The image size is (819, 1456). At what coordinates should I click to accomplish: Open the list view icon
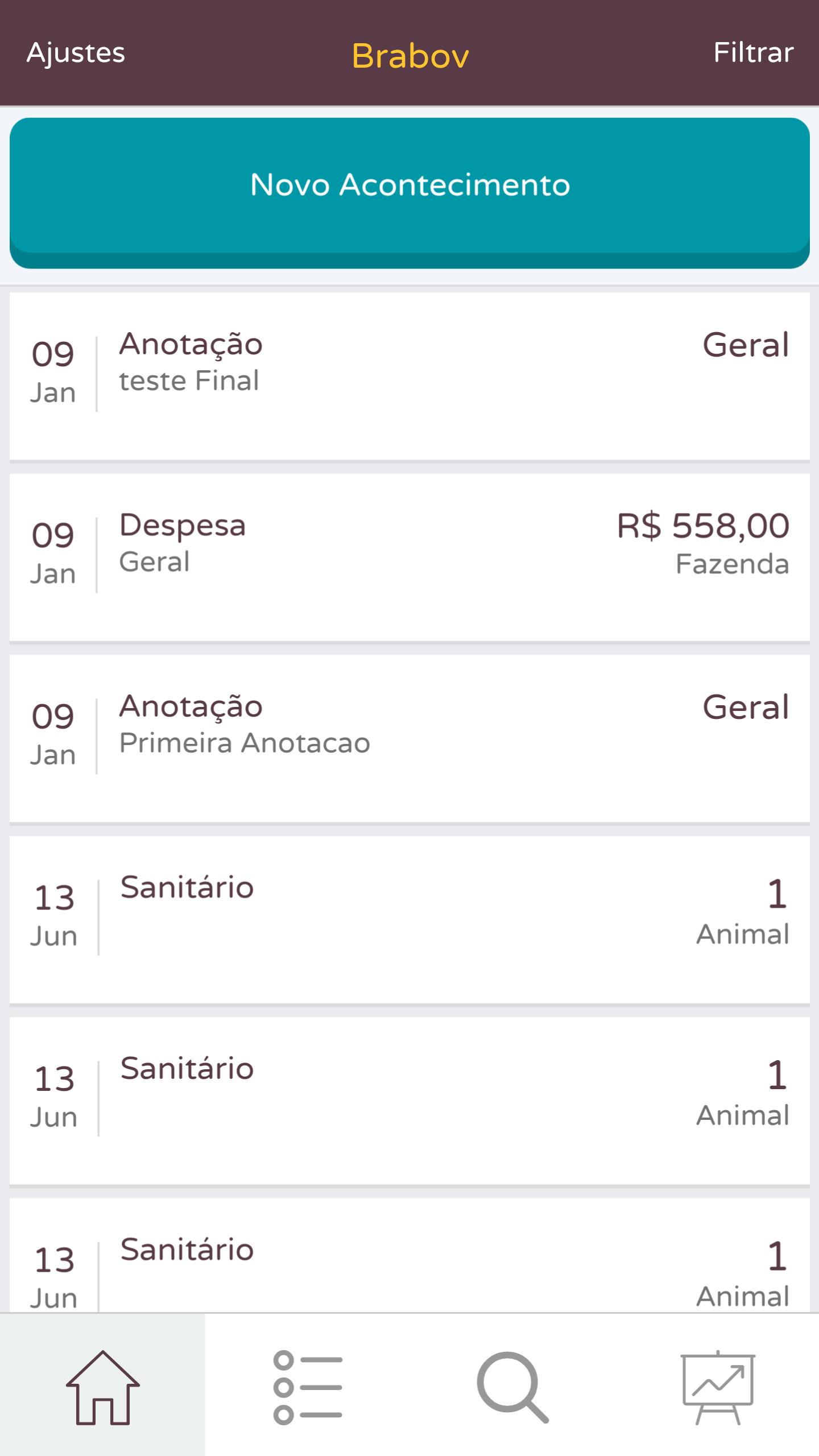pyautogui.click(x=308, y=1387)
